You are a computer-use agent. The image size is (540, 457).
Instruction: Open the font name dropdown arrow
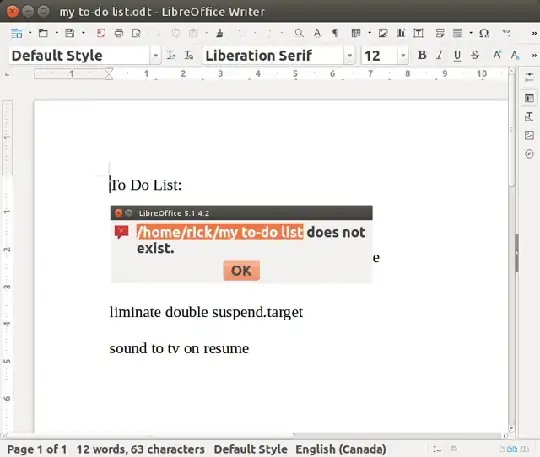(350, 55)
